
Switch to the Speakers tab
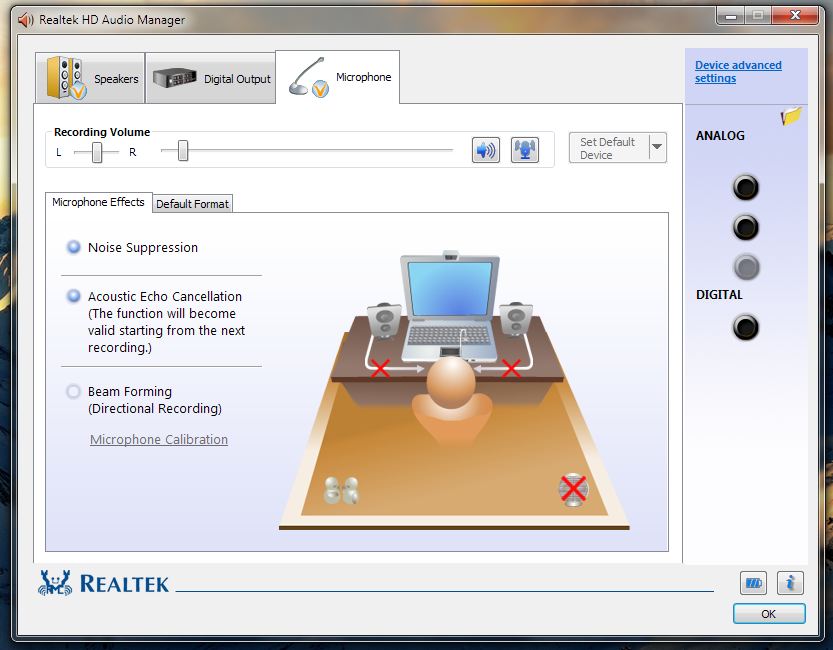[x=90, y=78]
